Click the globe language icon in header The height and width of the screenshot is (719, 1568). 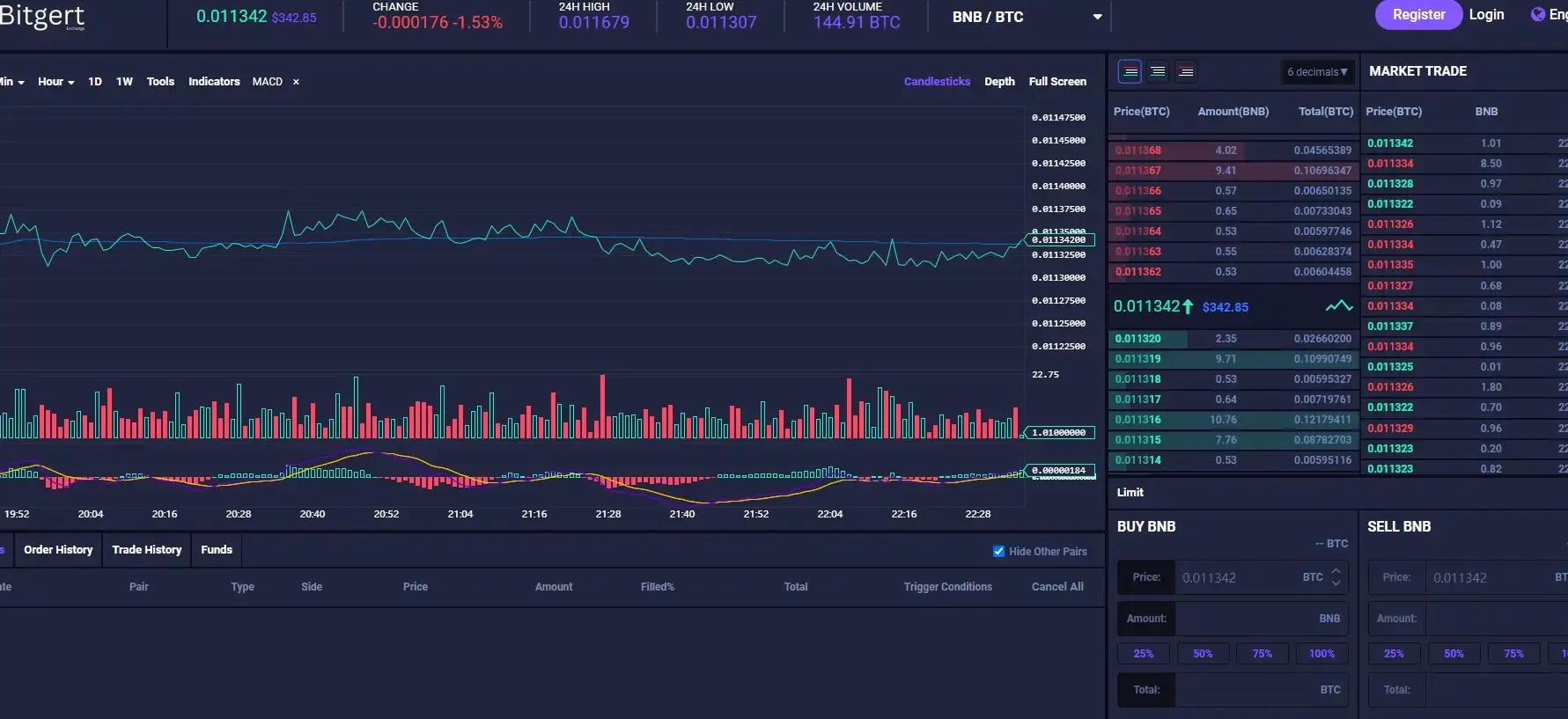pos(1537,15)
